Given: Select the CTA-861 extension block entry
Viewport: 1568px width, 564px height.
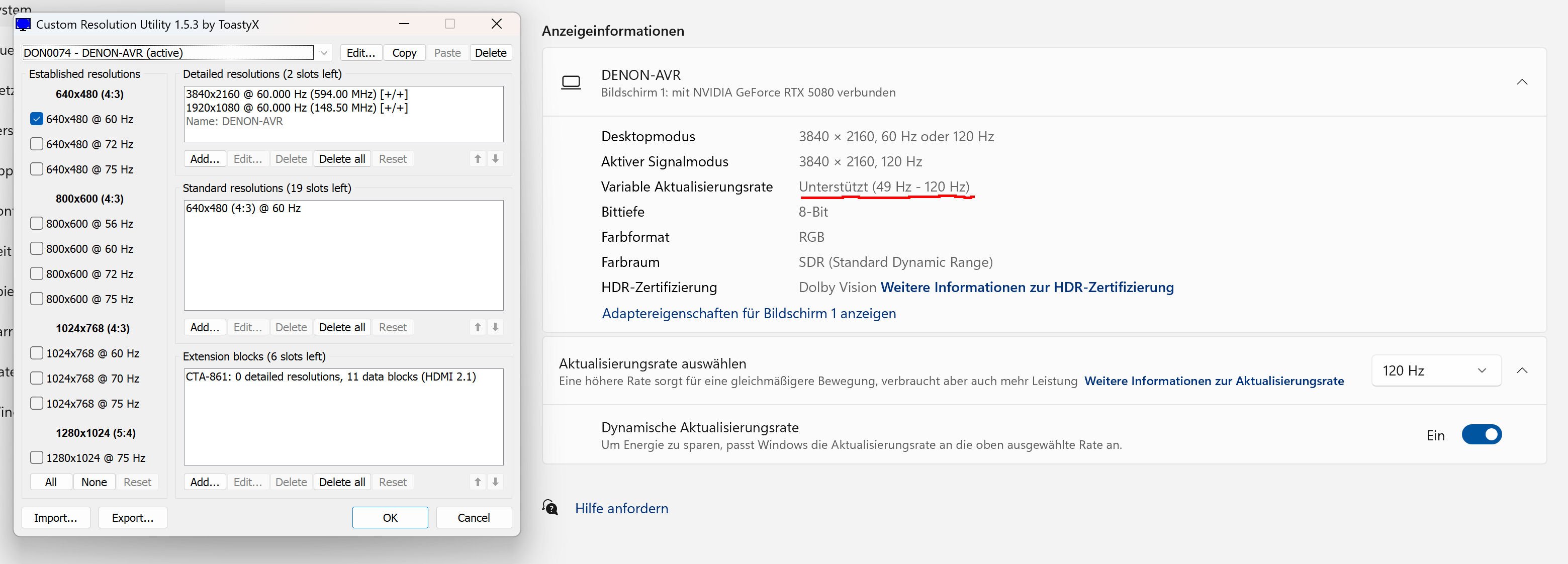Looking at the screenshot, I should 330,377.
